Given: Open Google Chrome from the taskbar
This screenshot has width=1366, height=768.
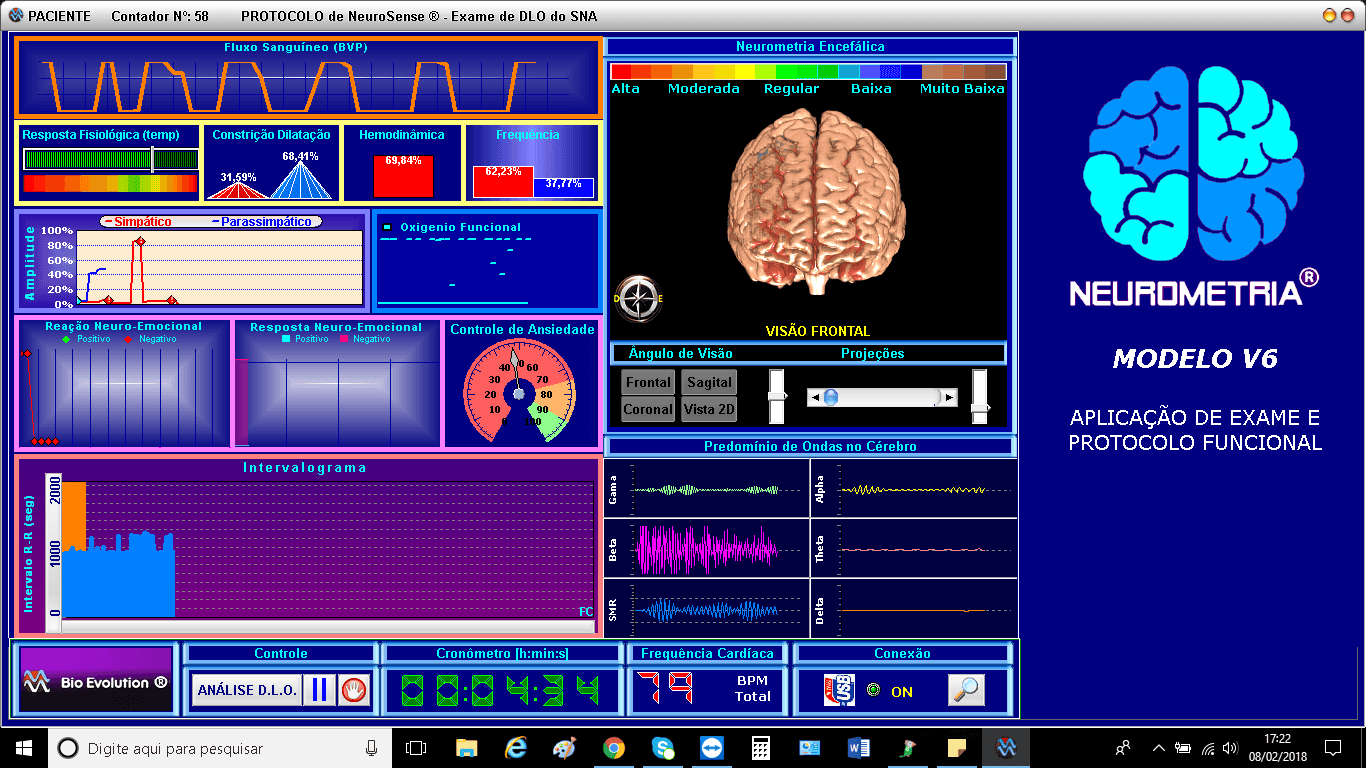Looking at the screenshot, I should click(x=614, y=748).
